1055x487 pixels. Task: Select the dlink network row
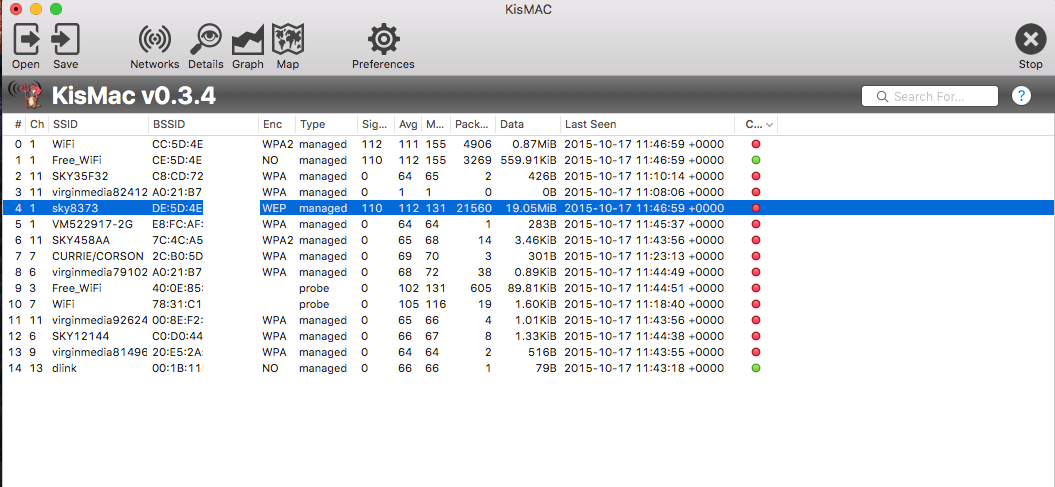point(528,368)
